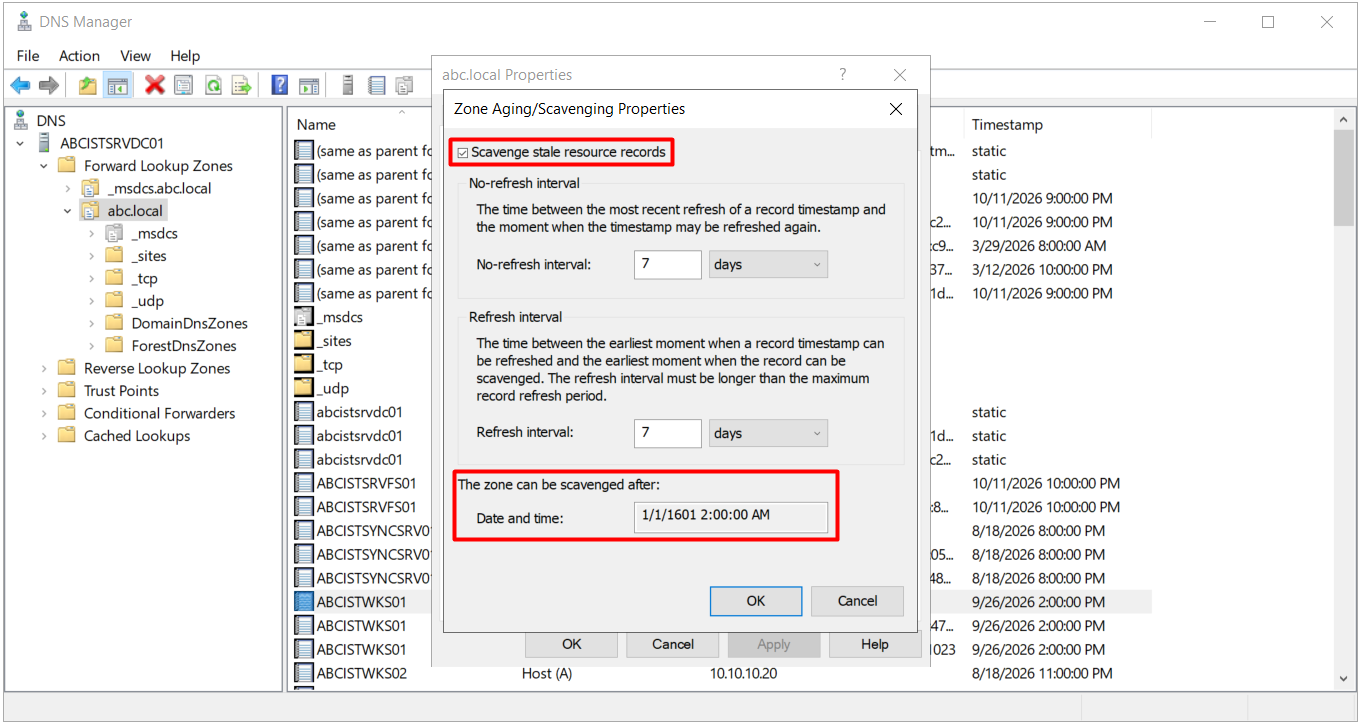Click the Back arrow toolbar icon
Viewport: 1362px width, 725px height.
click(20, 85)
